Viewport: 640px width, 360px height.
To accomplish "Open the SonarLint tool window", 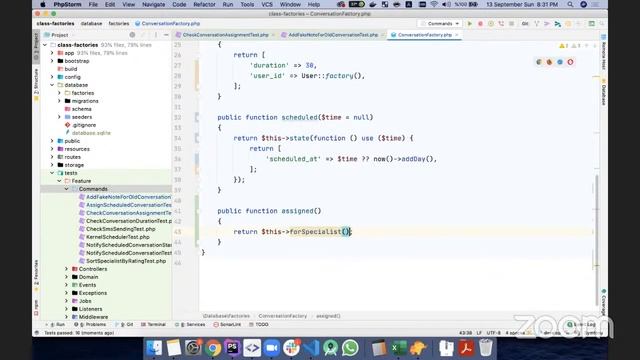I will (x=227, y=324).
